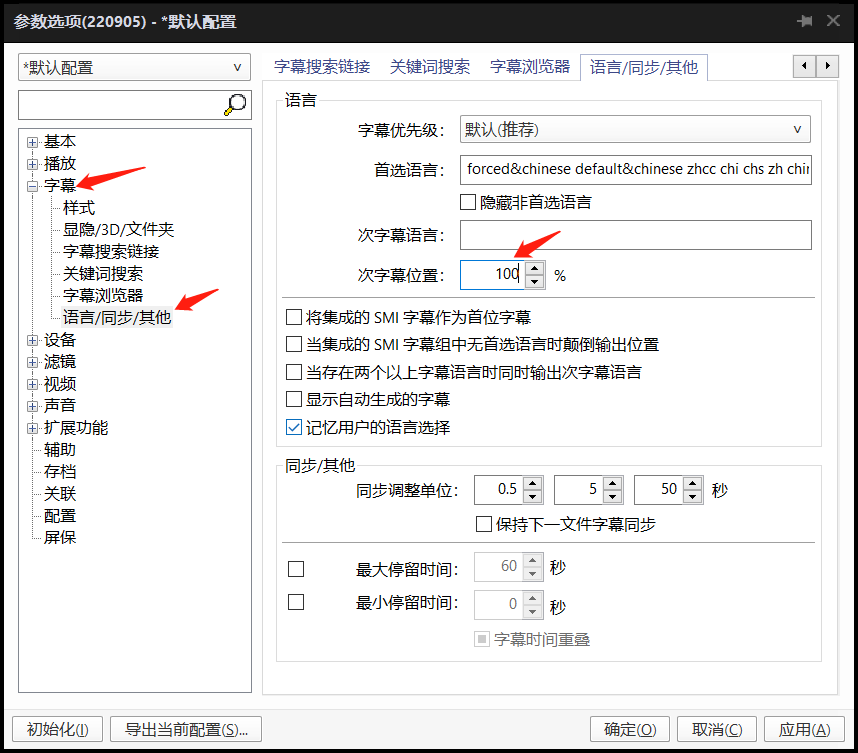Uncheck 记忆用户的语言选择
The image size is (858, 753).
(294, 427)
